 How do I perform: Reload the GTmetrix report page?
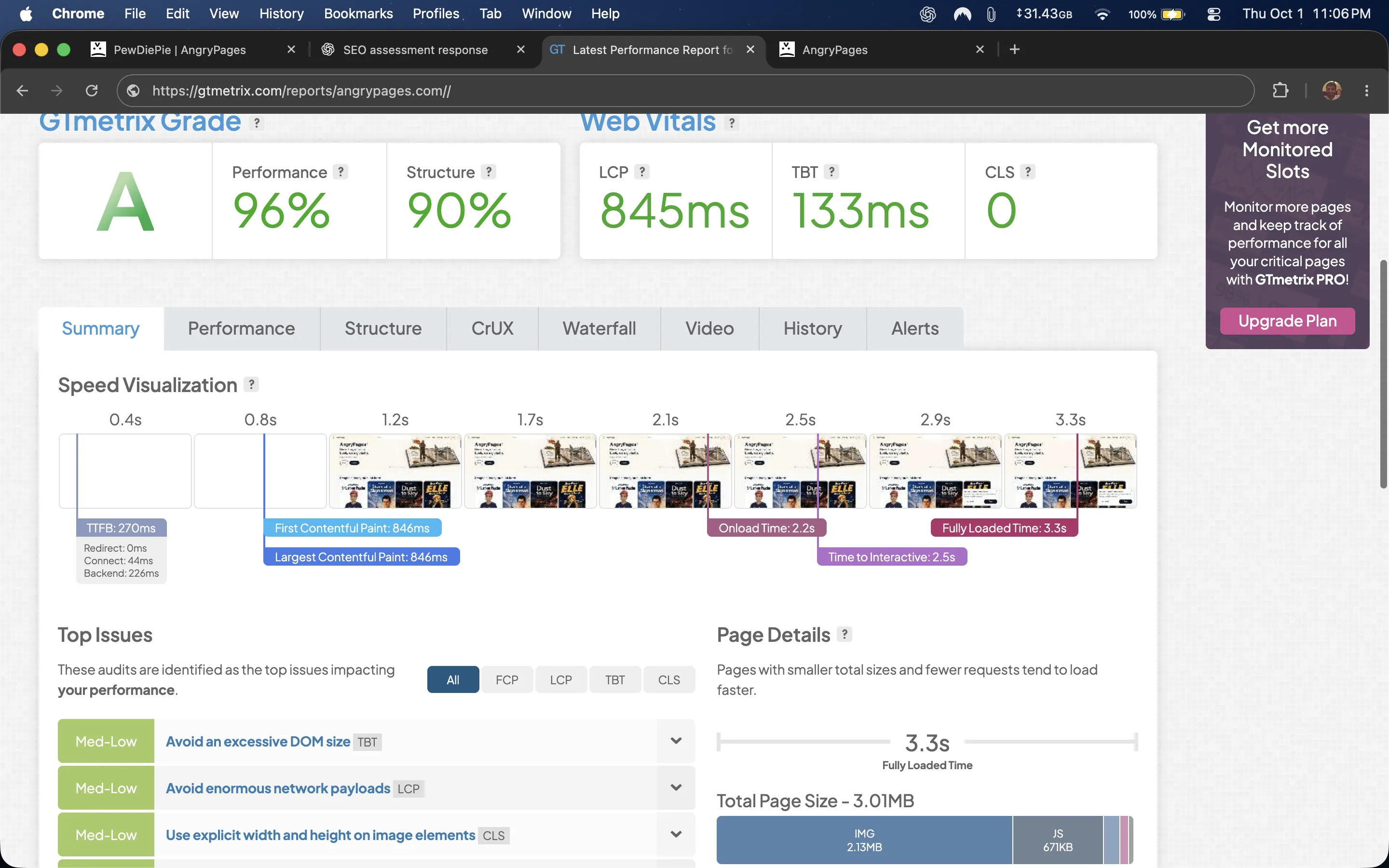pos(92,91)
